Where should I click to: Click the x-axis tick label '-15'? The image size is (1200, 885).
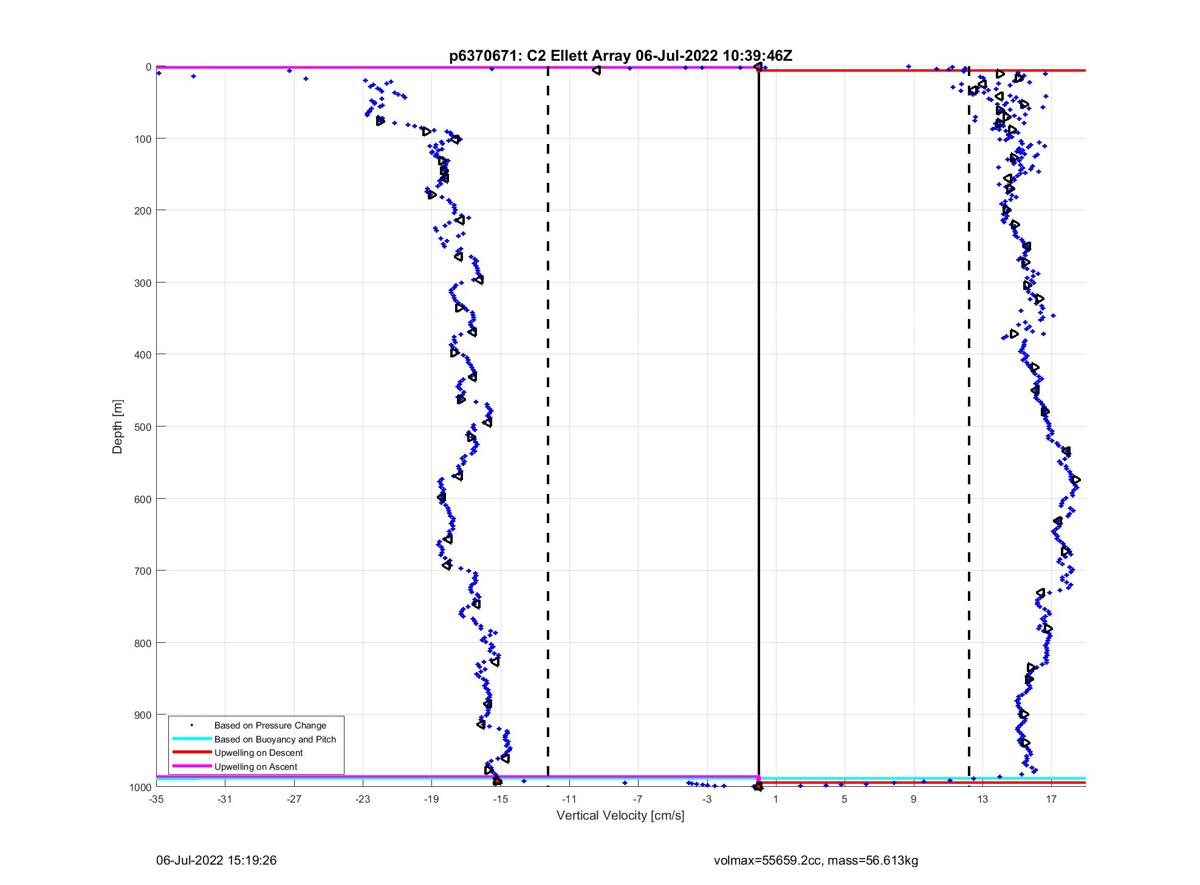click(x=500, y=799)
